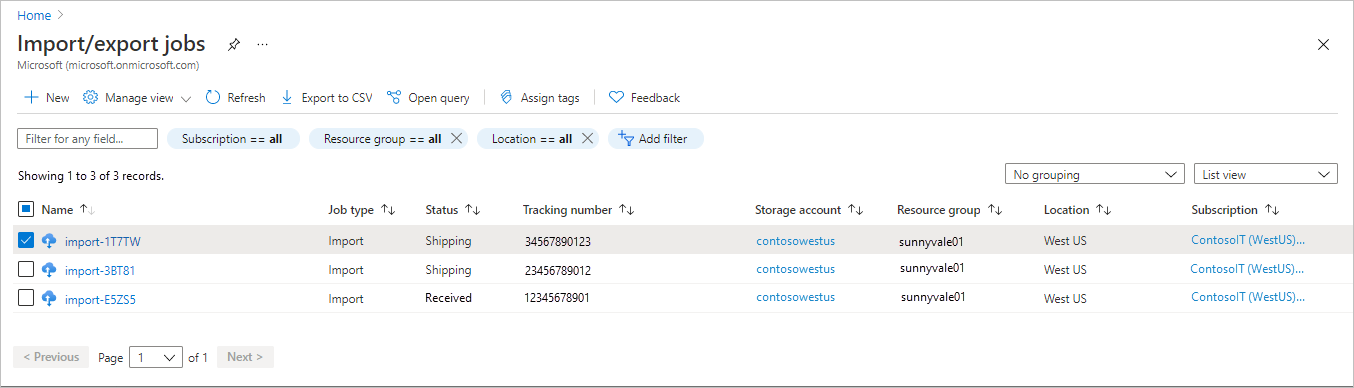
Task: Go to the Next page
Action: [x=245, y=357]
